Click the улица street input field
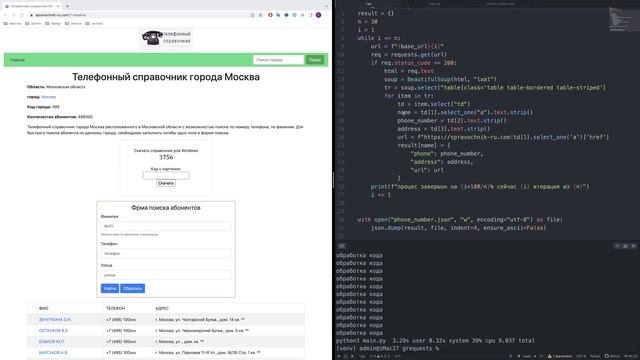 [166, 275]
